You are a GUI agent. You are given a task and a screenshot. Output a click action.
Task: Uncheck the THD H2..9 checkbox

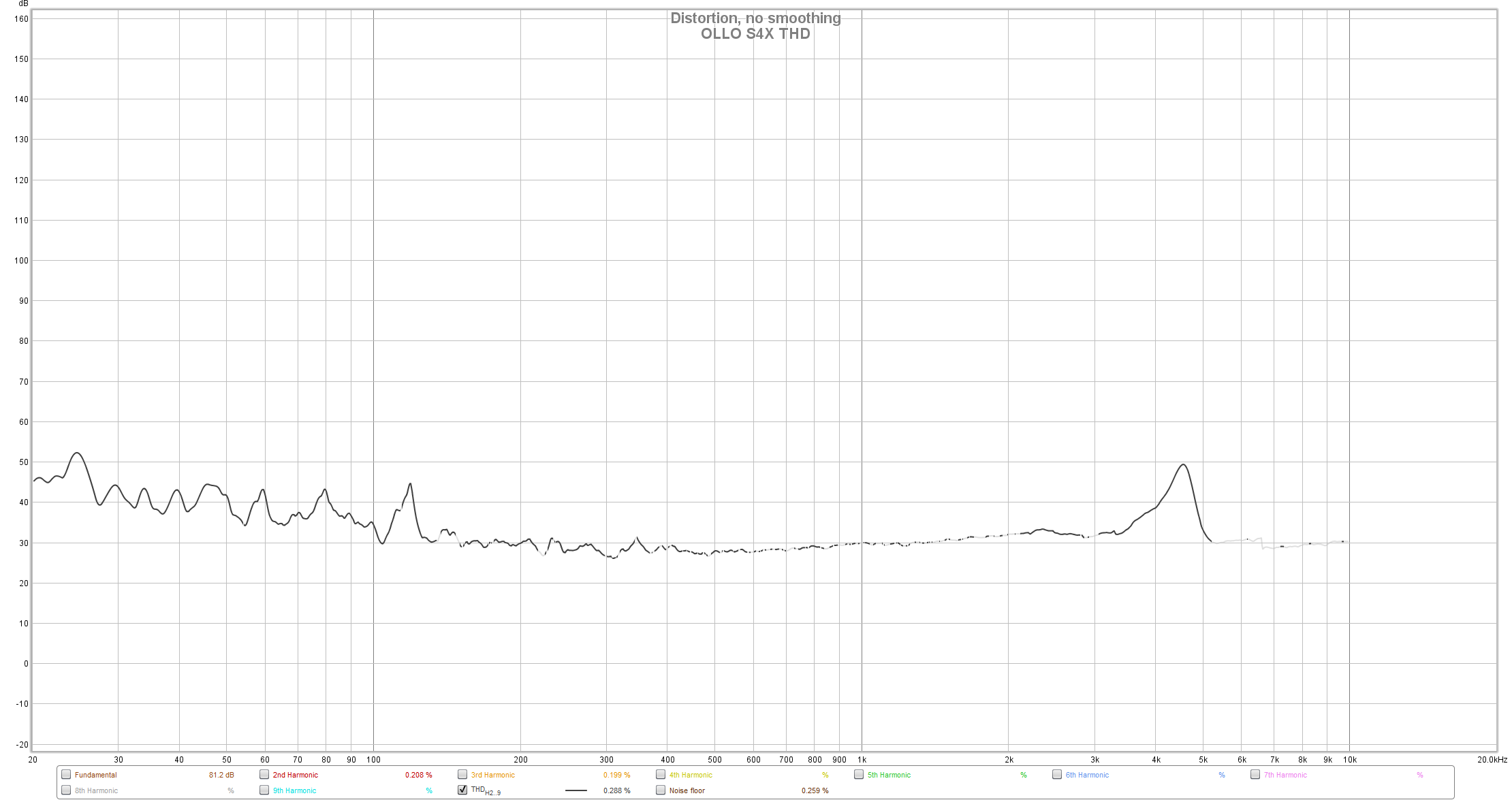462,790
